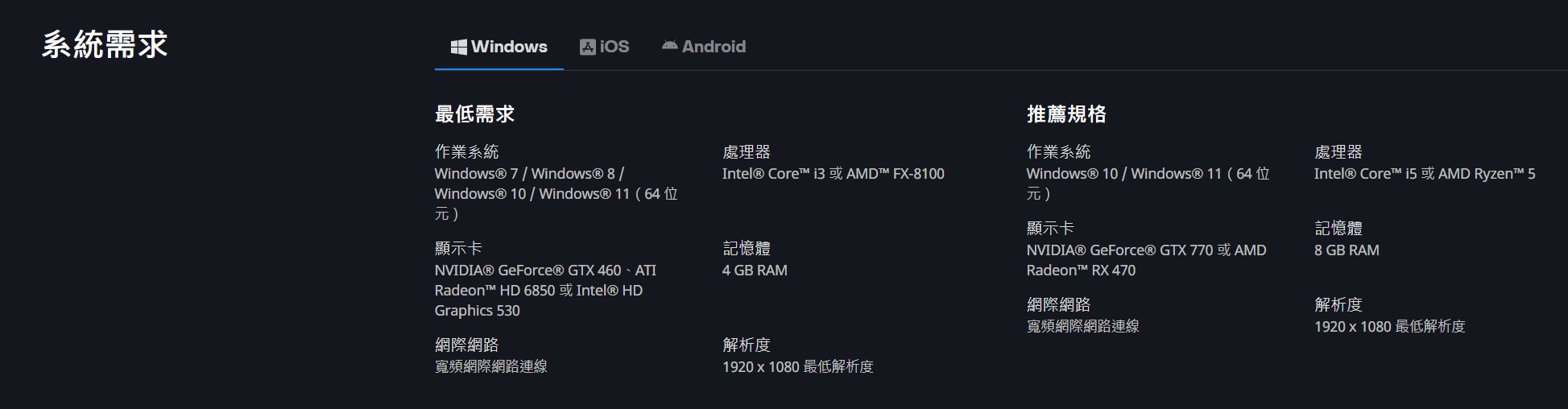Switch to the Windows tab
This screenshot has height=409, width=1568.
coord(499,47)
